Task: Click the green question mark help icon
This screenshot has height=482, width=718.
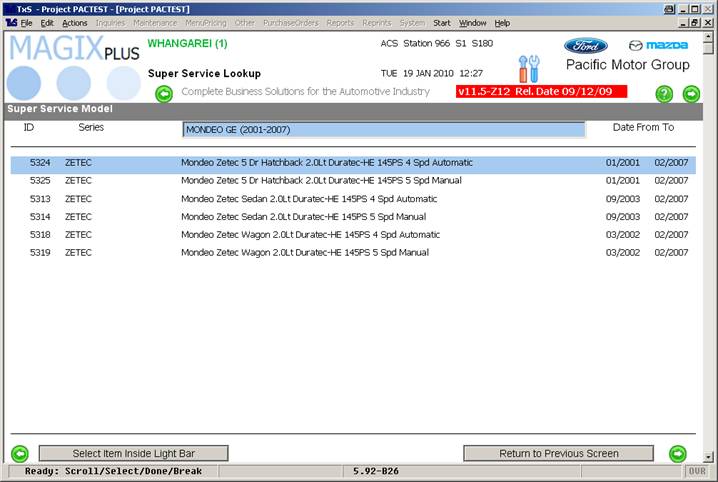Action: click(664, 94)
